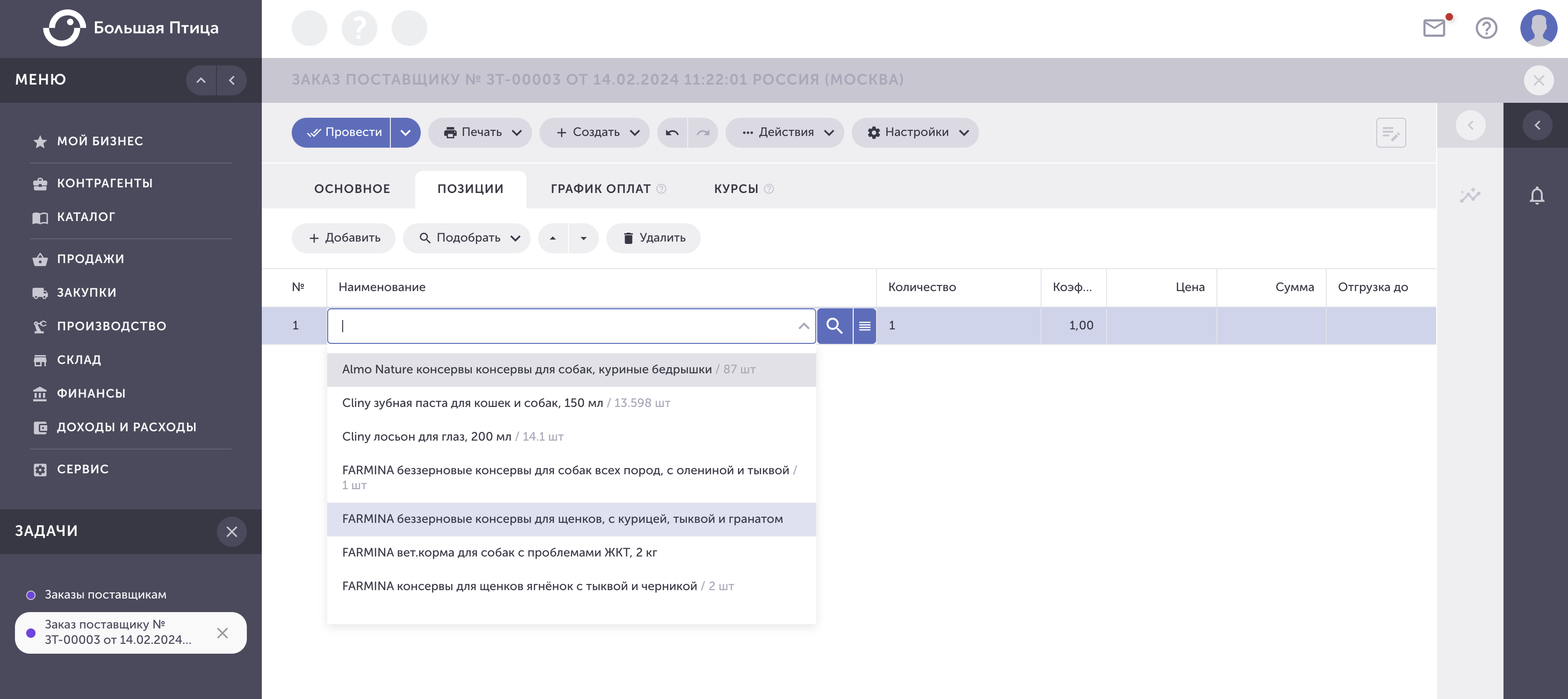Open the Финансы section

coord(79,393)
